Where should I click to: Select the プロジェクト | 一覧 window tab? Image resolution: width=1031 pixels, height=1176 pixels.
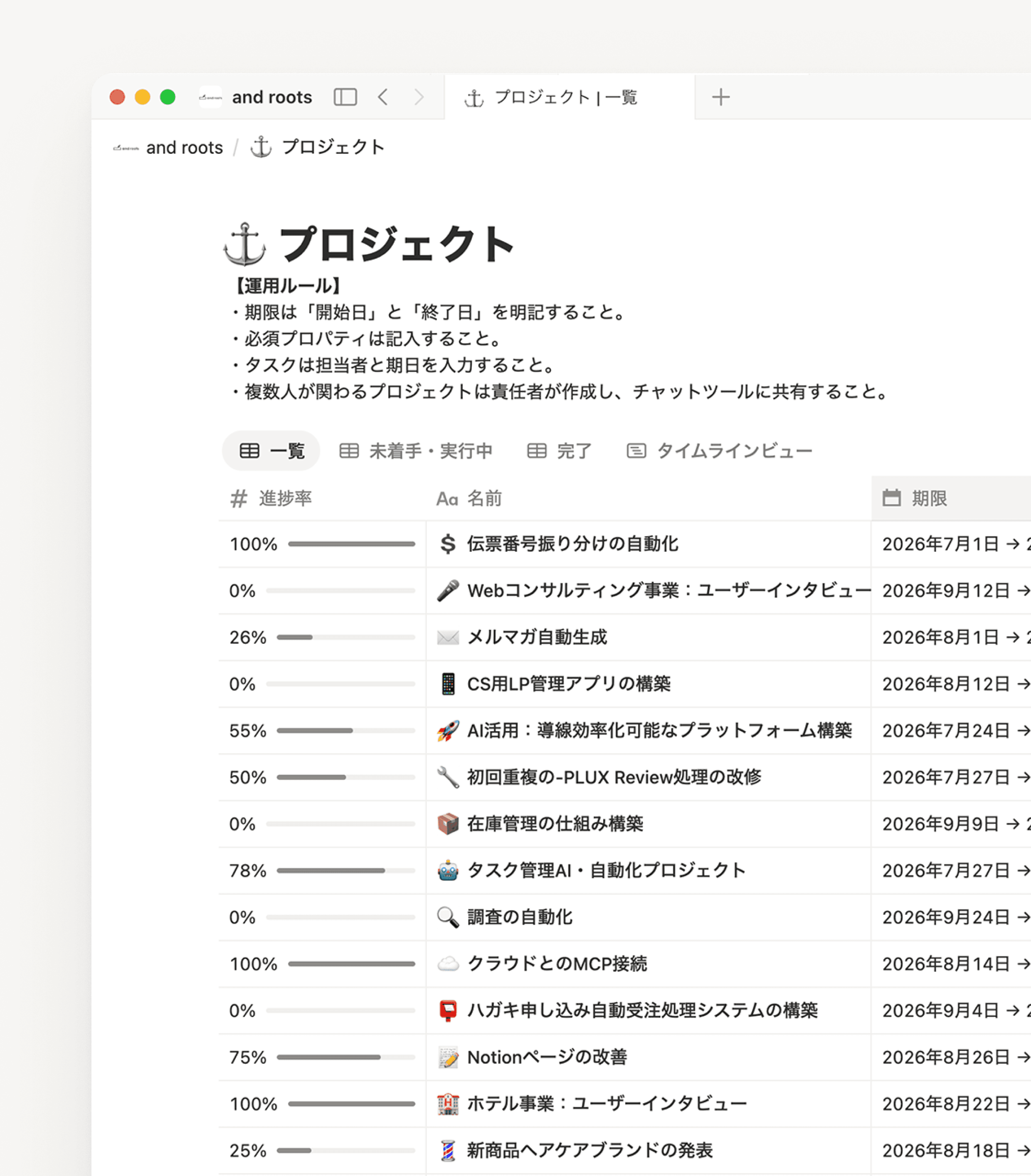pos(570,96)
